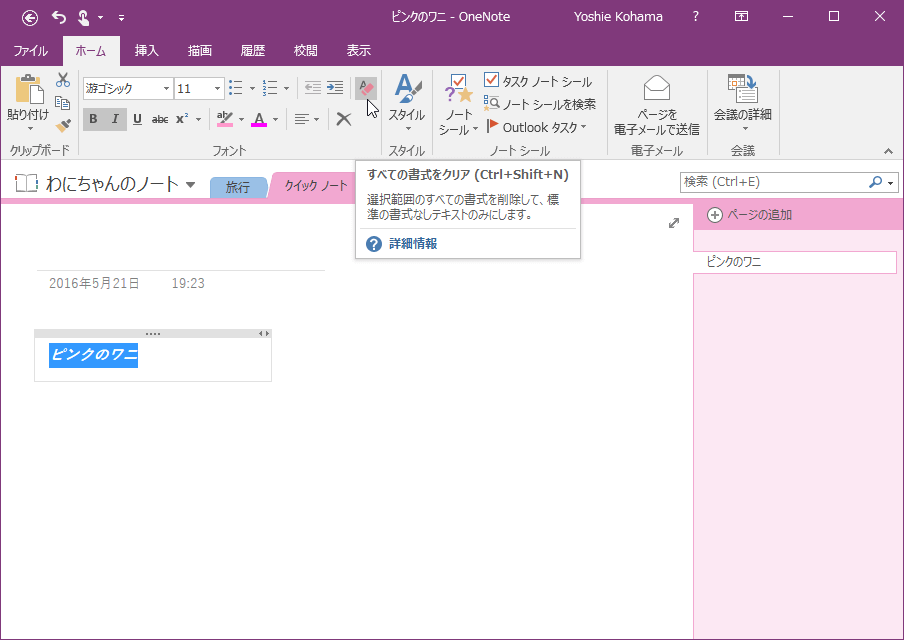Click the Increase Indent icon
The height and width of the screenshot is (640, 904).
[x=335, y=88]
